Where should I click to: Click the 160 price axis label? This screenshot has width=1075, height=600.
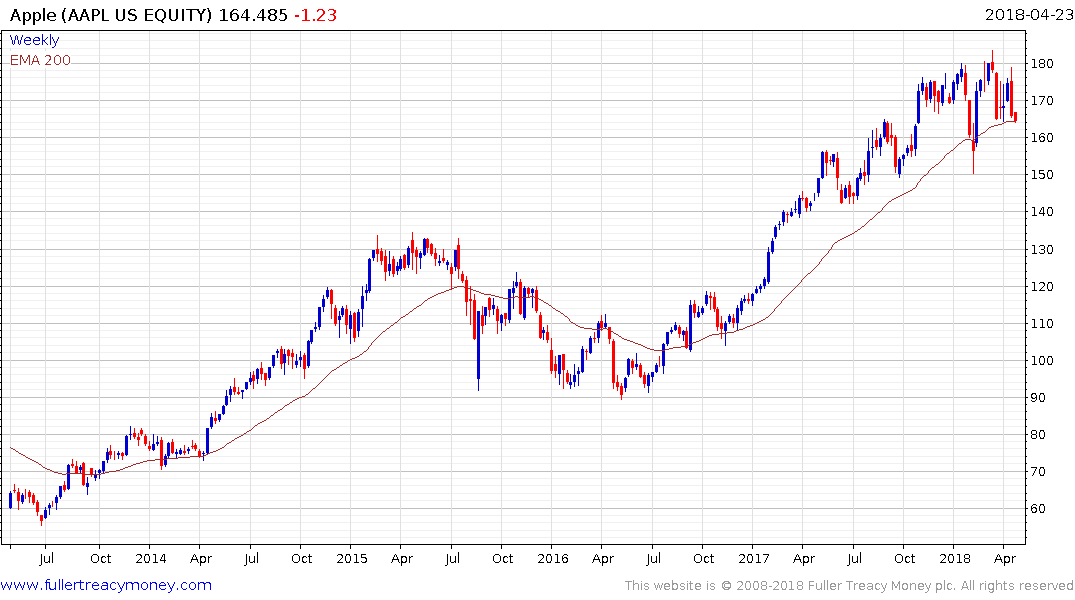pyautogui.click(x=1041, y=138)
